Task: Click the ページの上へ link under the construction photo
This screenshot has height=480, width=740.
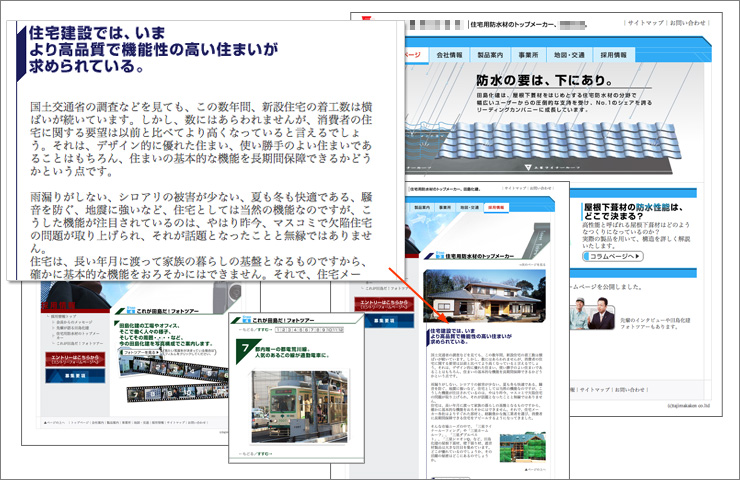Action: (x=535, y=469)
